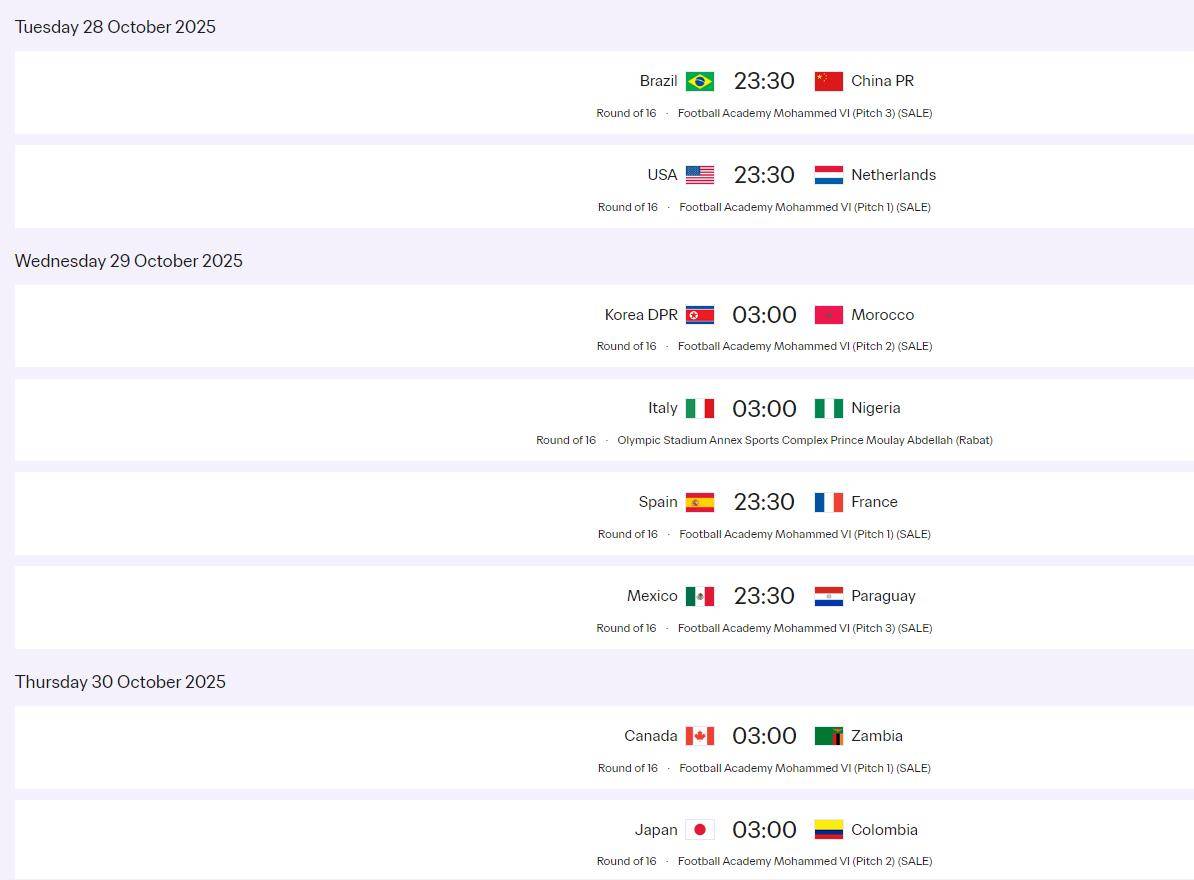Viewport: 1194px width, 880px height.
Task: Click the Netherlands flag icon
Action: point(828,175)
